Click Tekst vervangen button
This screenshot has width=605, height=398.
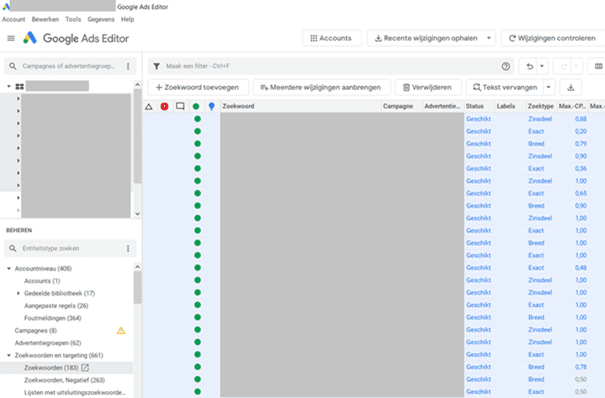coord(505,88)
